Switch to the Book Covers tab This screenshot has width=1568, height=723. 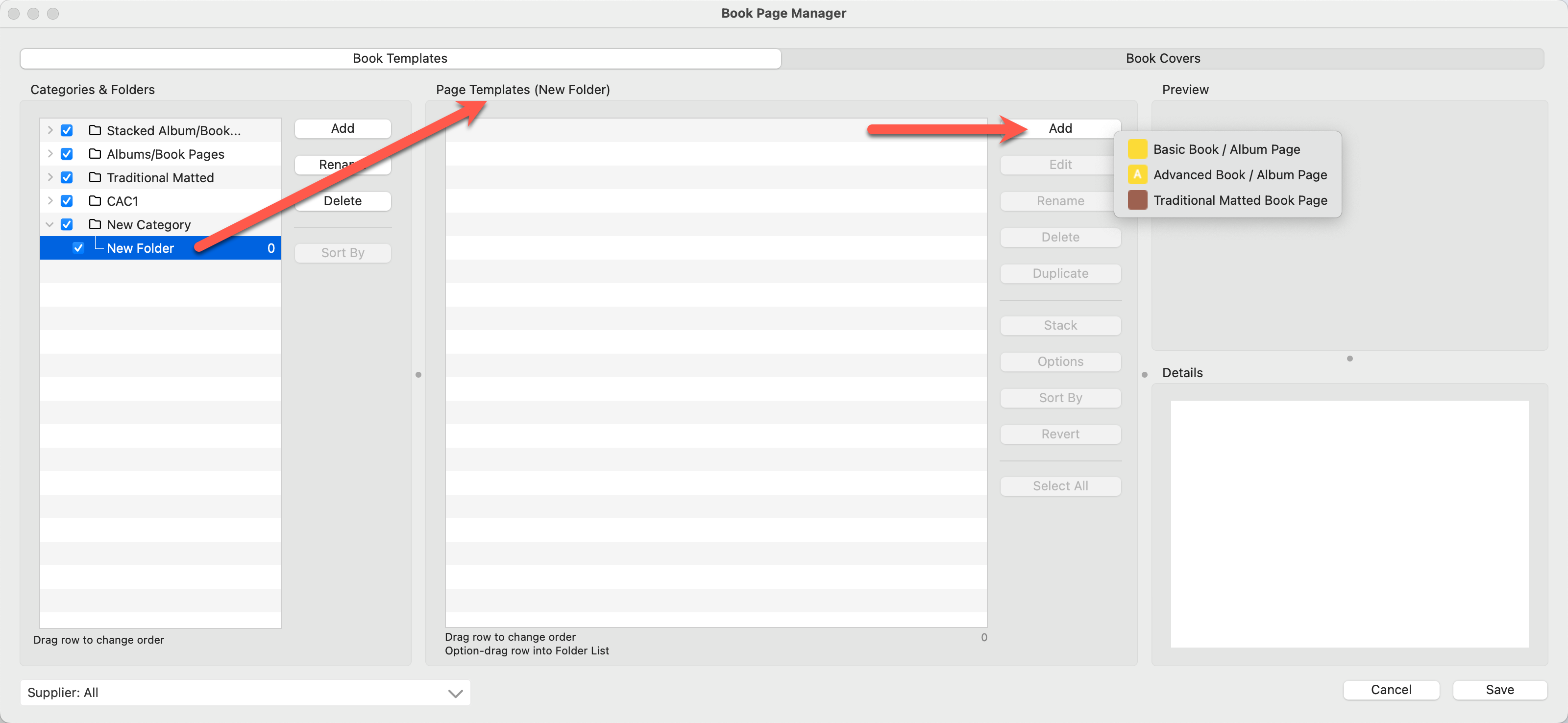pos(1162,58)
